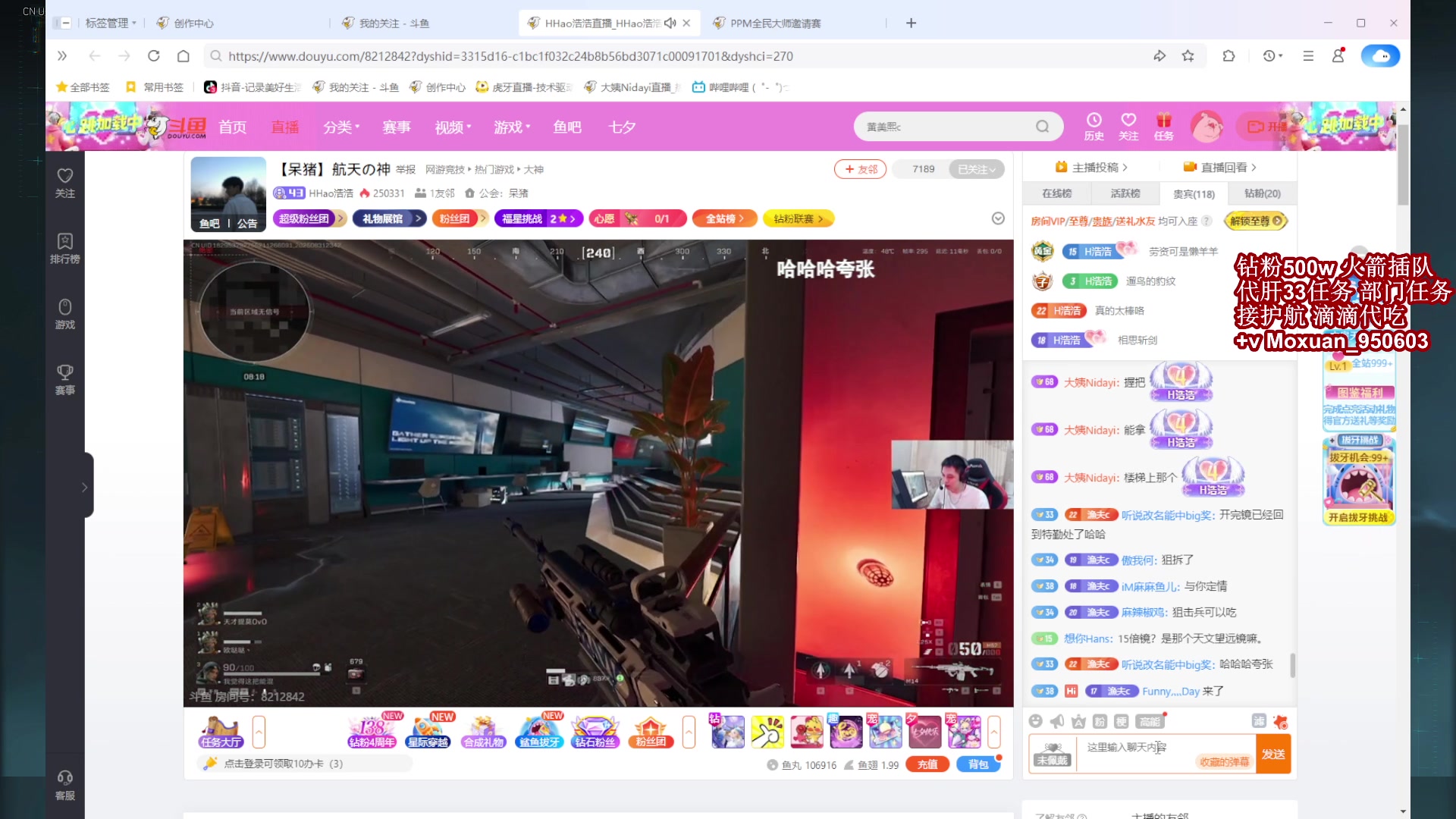Click the megaphone icon in chat toolbar
This screenshot has width=1456, height=819.
1056,721
